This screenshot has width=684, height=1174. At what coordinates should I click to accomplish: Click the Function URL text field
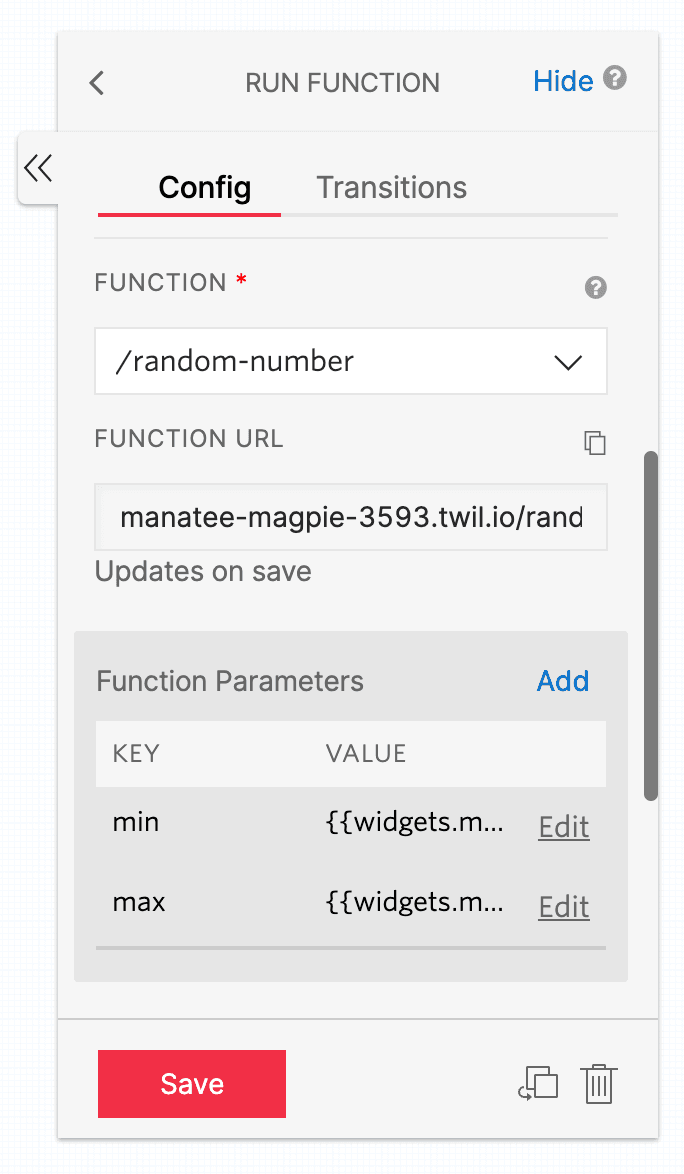point(350,517)
